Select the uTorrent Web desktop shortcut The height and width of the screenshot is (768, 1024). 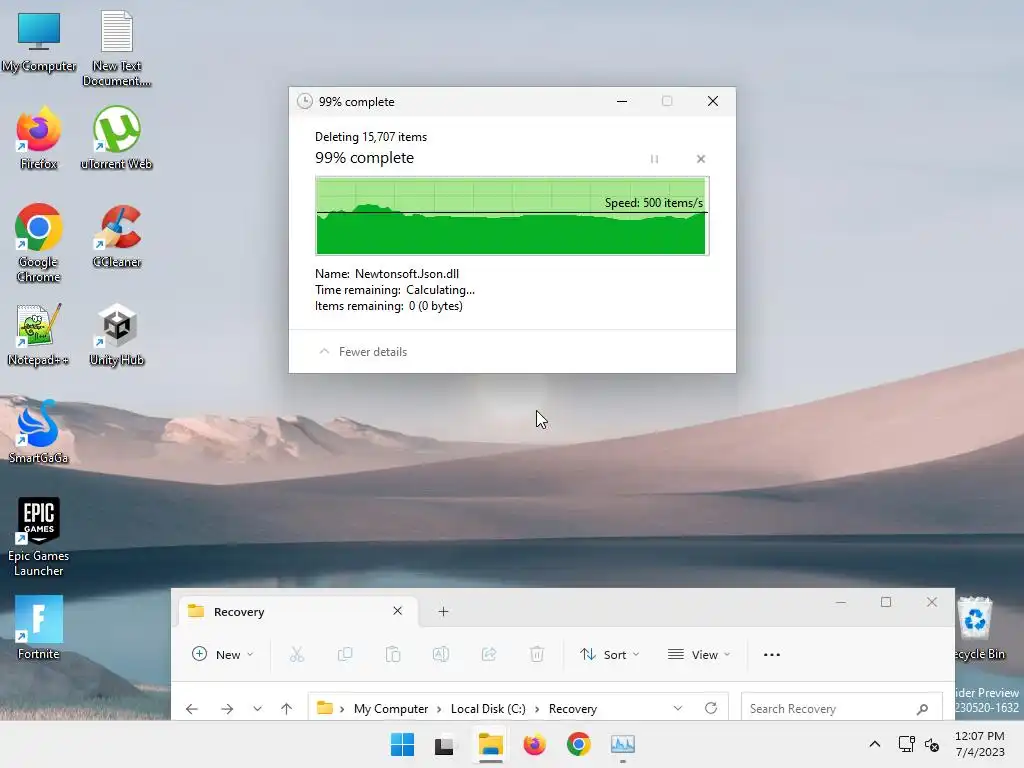(117, 138)
